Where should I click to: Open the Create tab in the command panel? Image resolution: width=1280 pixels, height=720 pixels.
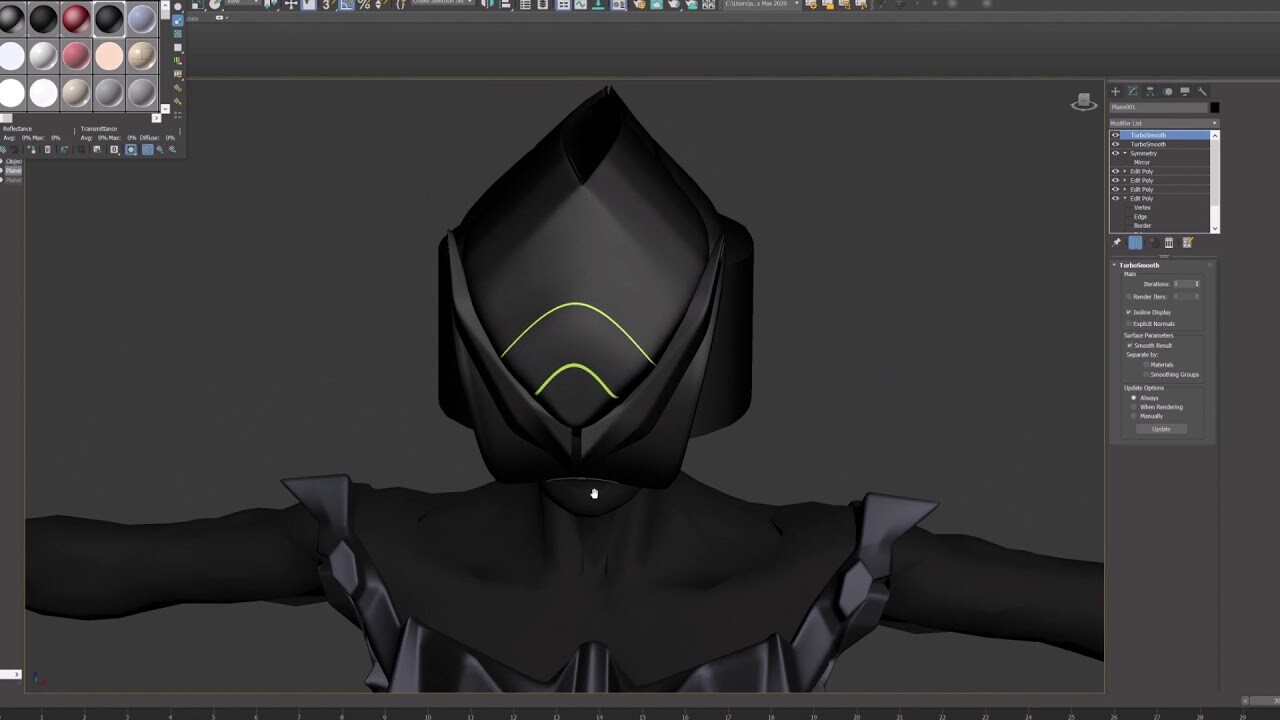1115,91
